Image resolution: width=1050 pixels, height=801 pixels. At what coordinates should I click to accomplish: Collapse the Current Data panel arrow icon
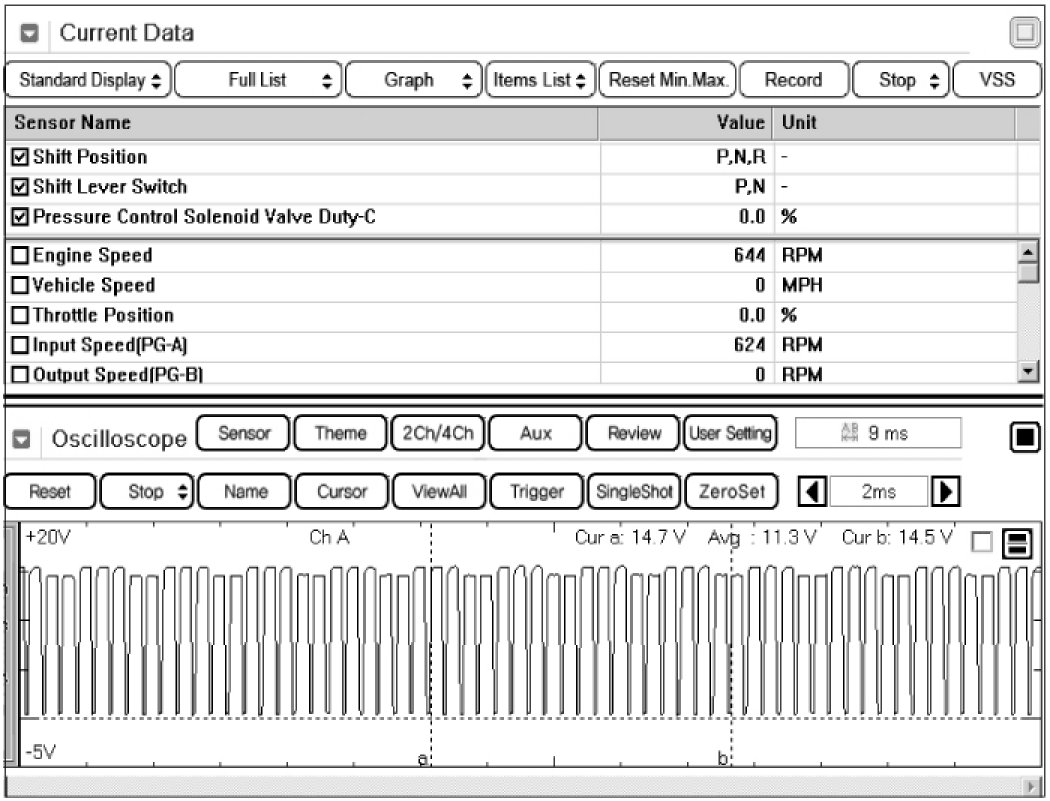coord(30,33)
